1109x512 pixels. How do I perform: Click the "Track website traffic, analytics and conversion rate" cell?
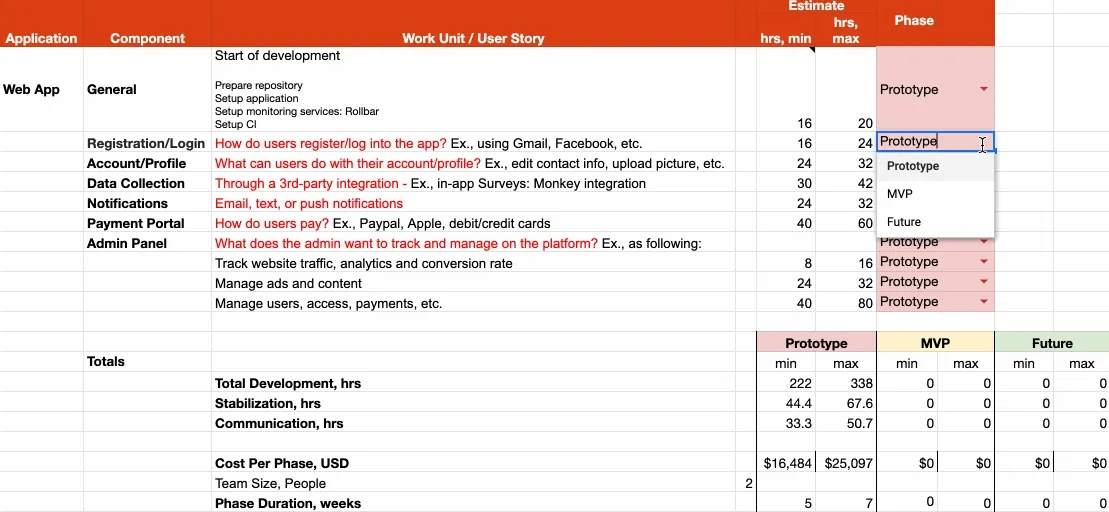[x=473, y=263]
